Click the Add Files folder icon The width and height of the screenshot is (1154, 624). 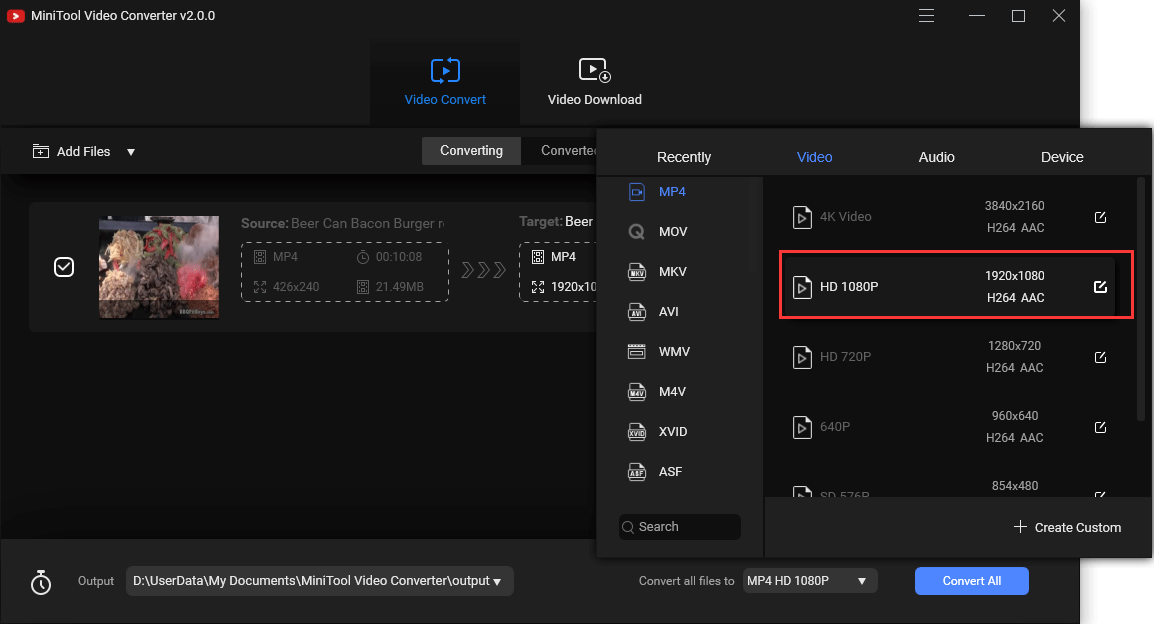point(40,152)
